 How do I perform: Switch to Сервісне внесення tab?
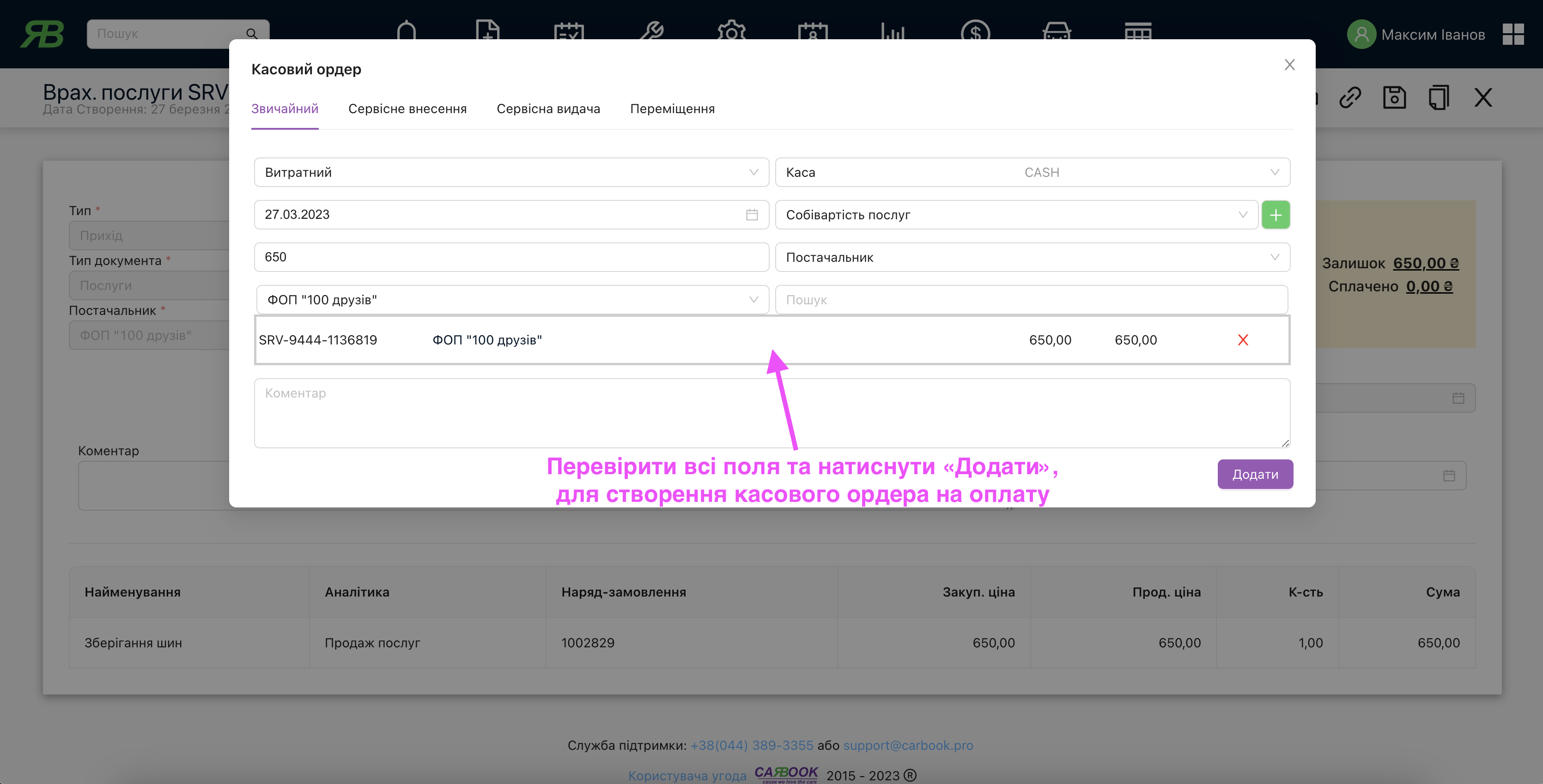point(407,109)
